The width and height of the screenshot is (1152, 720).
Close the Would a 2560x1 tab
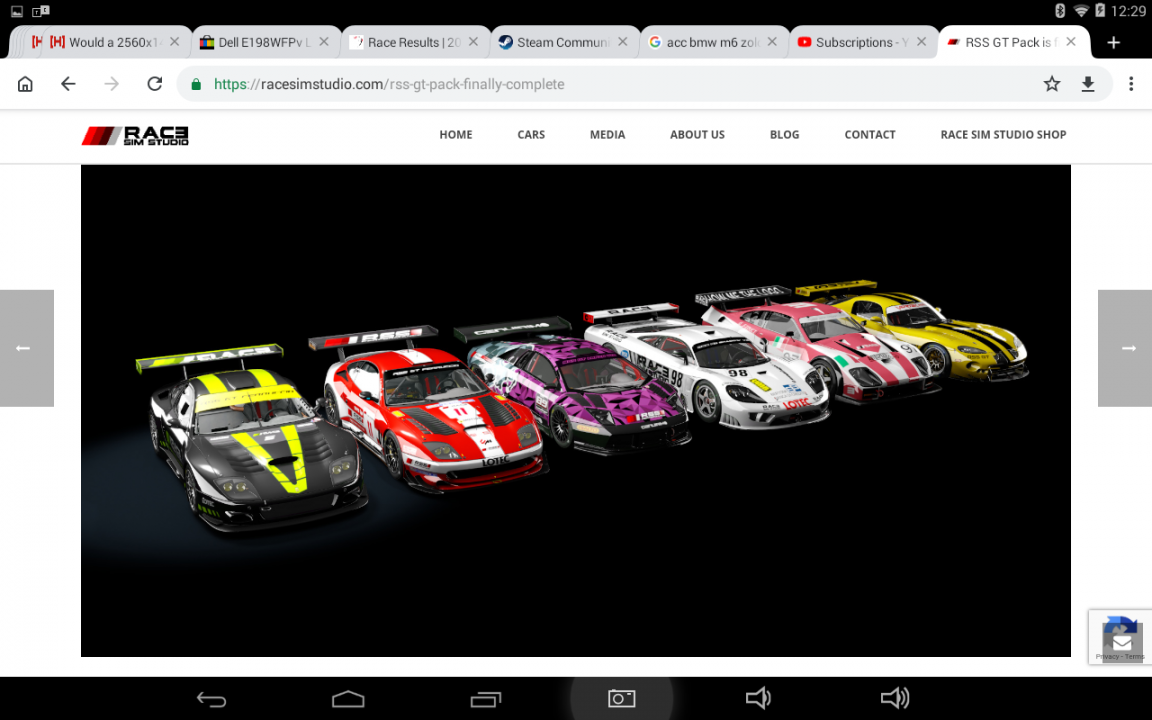point(174,42)
